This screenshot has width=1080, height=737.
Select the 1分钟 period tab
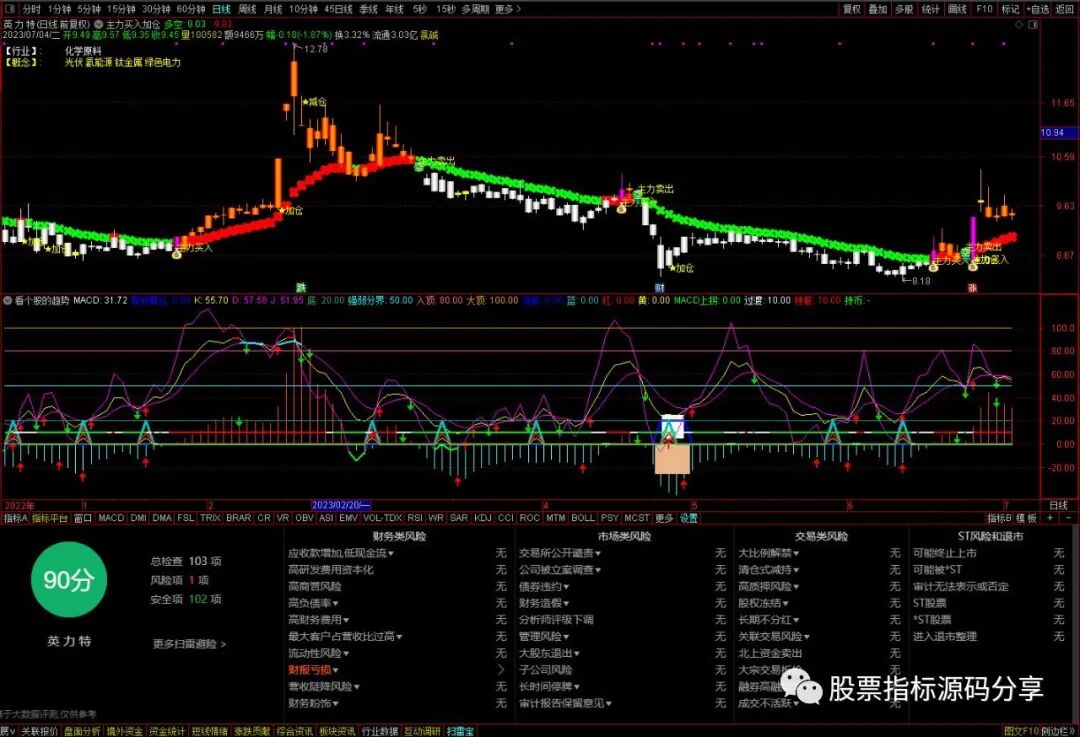click(x=59, y=9)
